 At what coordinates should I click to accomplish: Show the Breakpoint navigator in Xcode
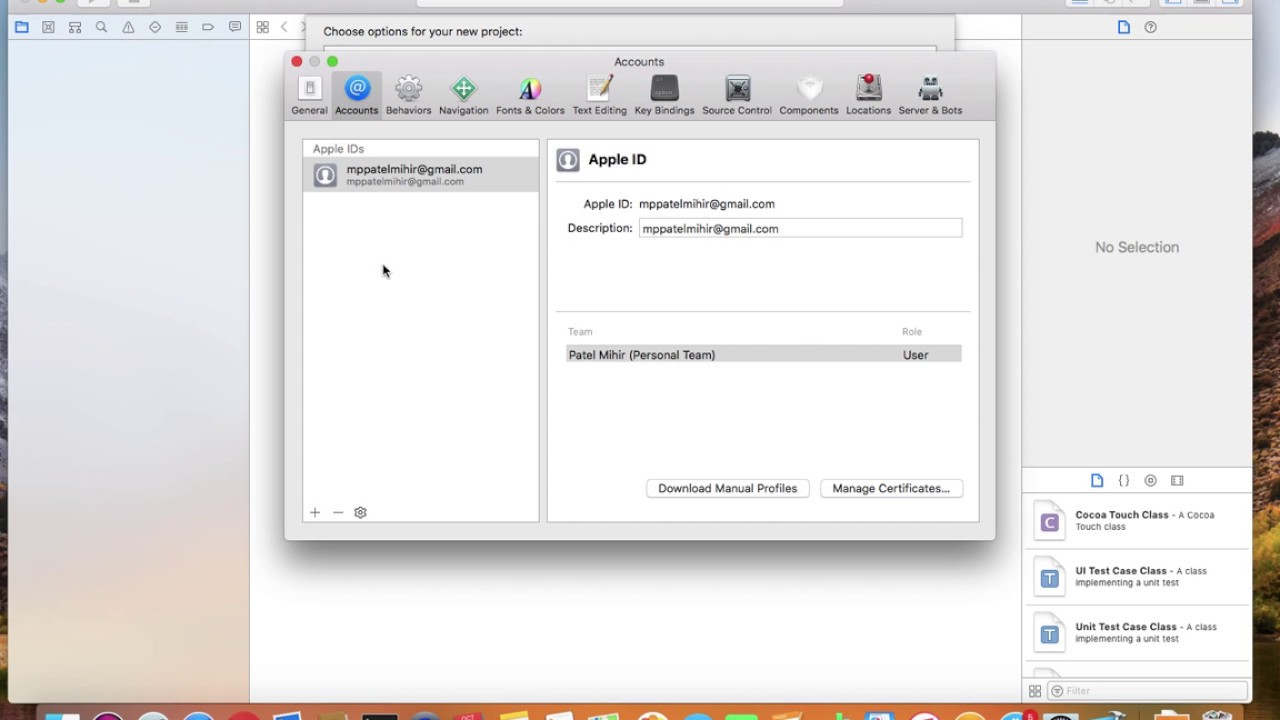tap(208, 27)
